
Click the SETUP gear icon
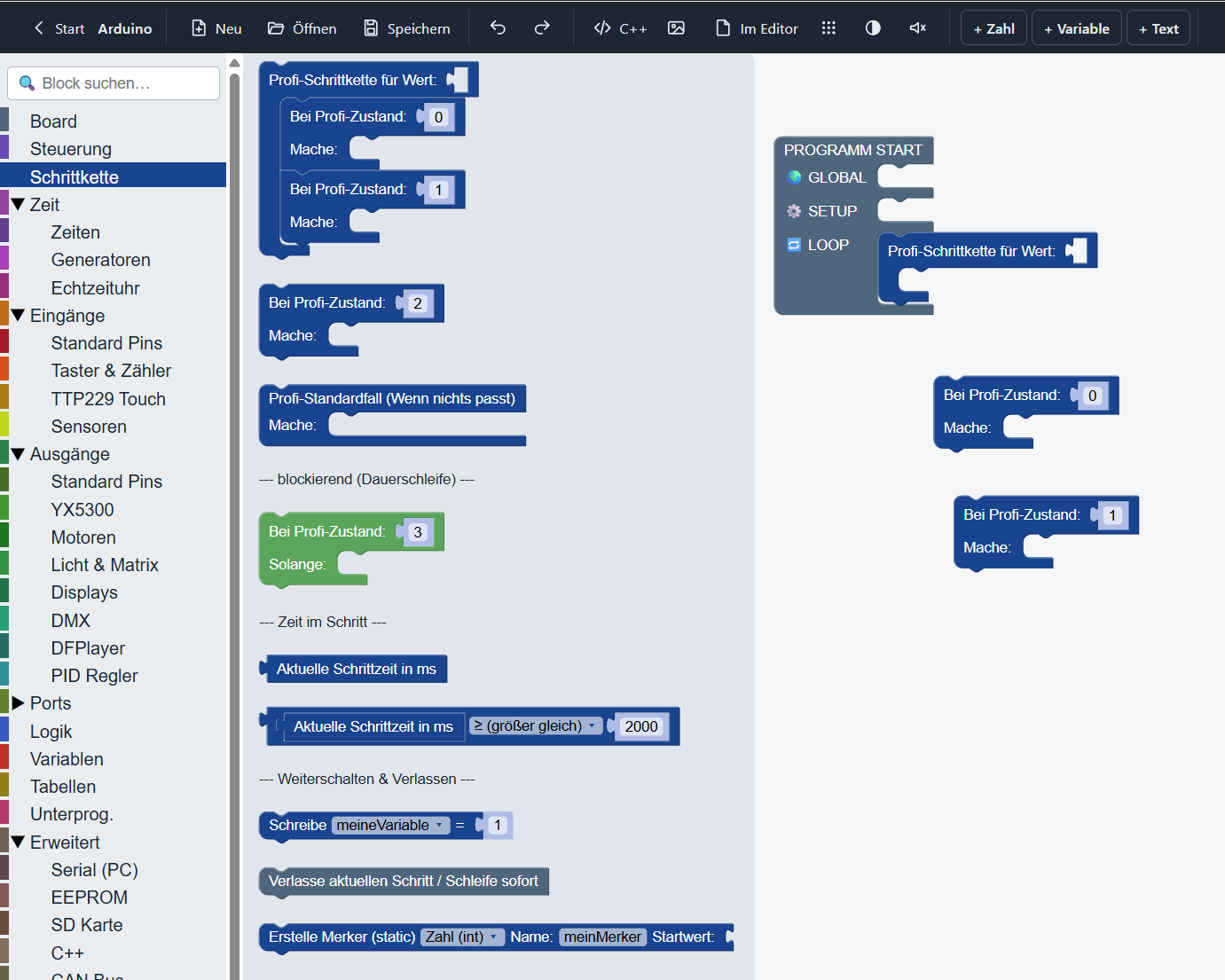(x=794, y=211)
